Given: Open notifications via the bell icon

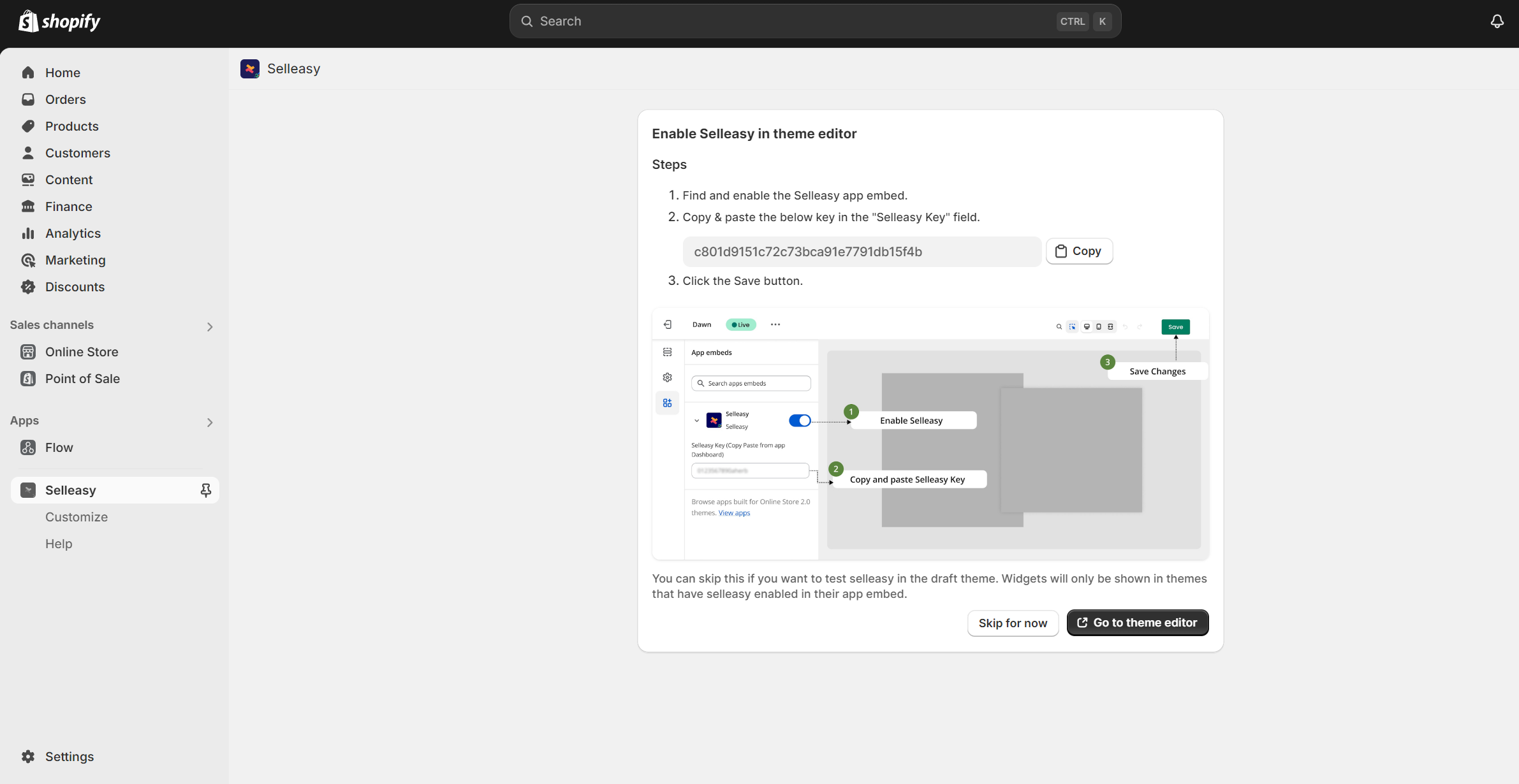Looking at the screenshot, I should 1497,21.
